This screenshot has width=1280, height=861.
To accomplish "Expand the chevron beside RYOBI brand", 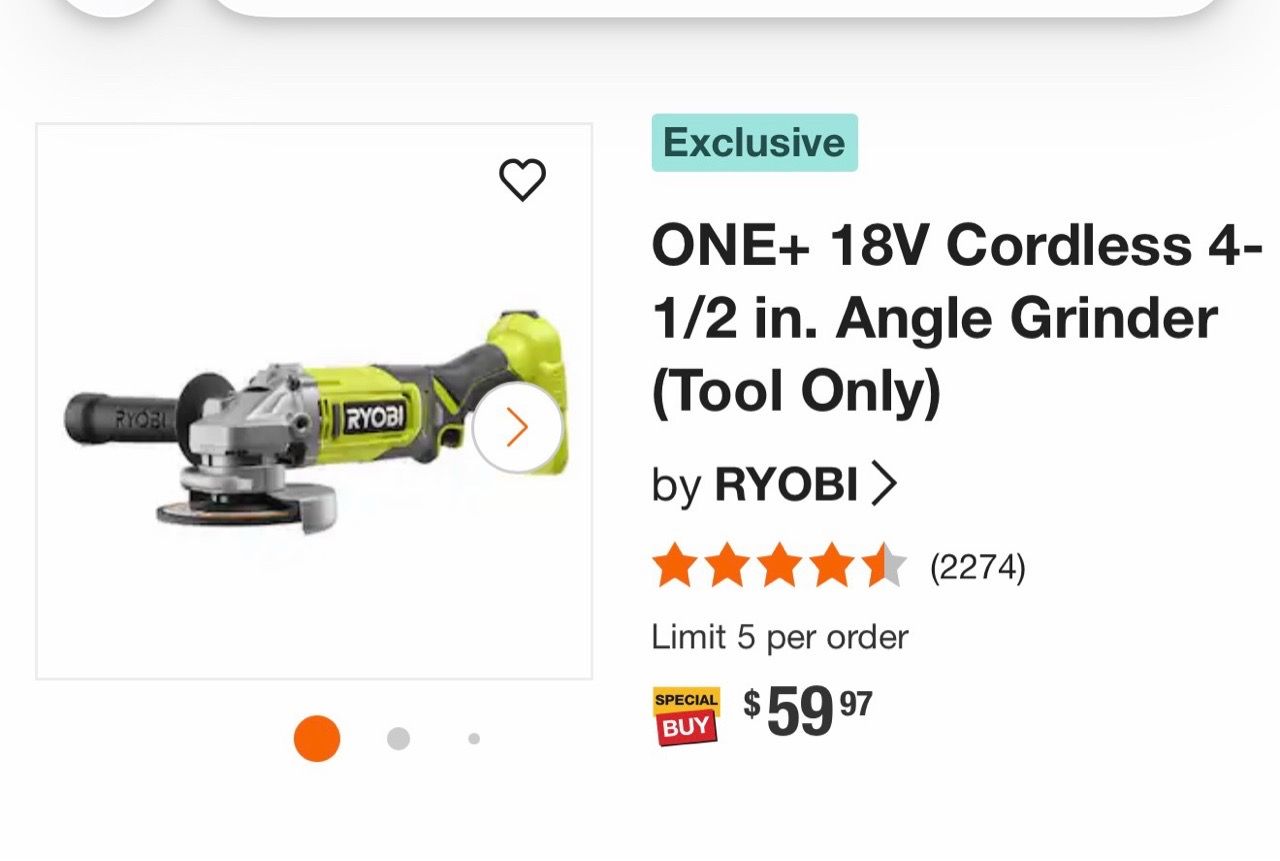I will pyautogui.click(x=884, y=485).
